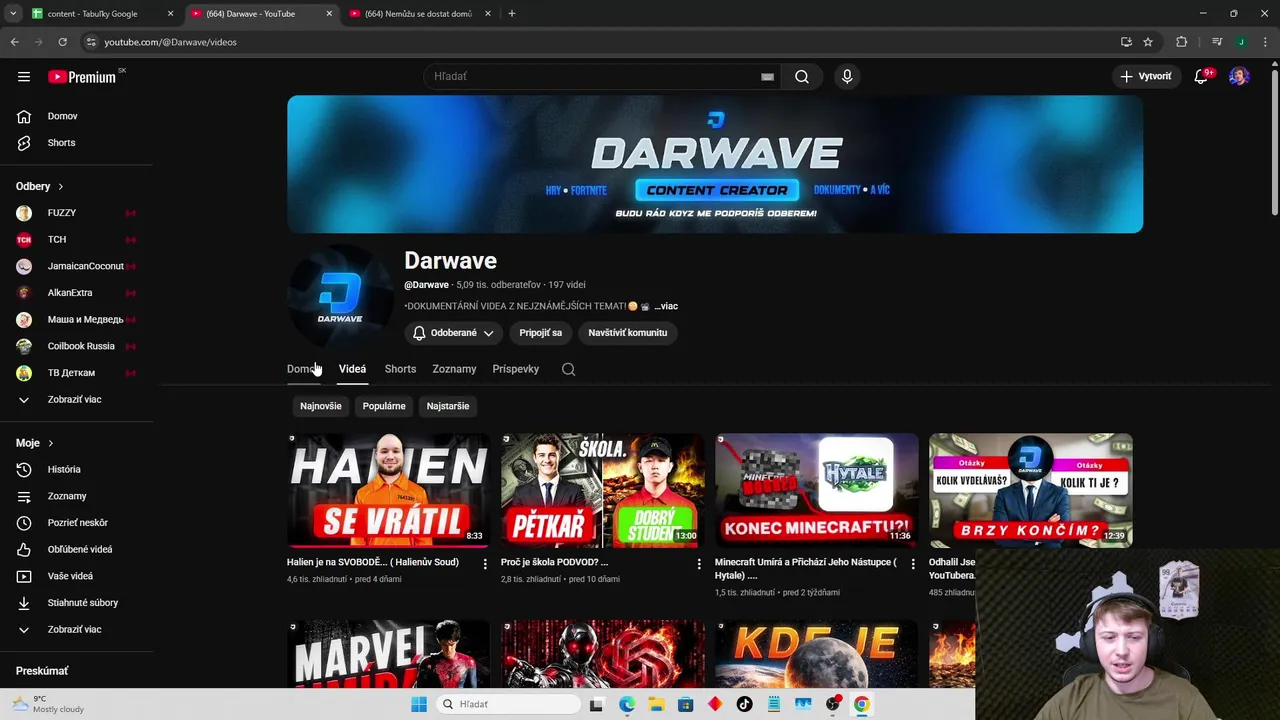This screenshot has height=720, width=1280.
Task: Open the on-screen keyboard icon in search box
Action: click(767, 77)
